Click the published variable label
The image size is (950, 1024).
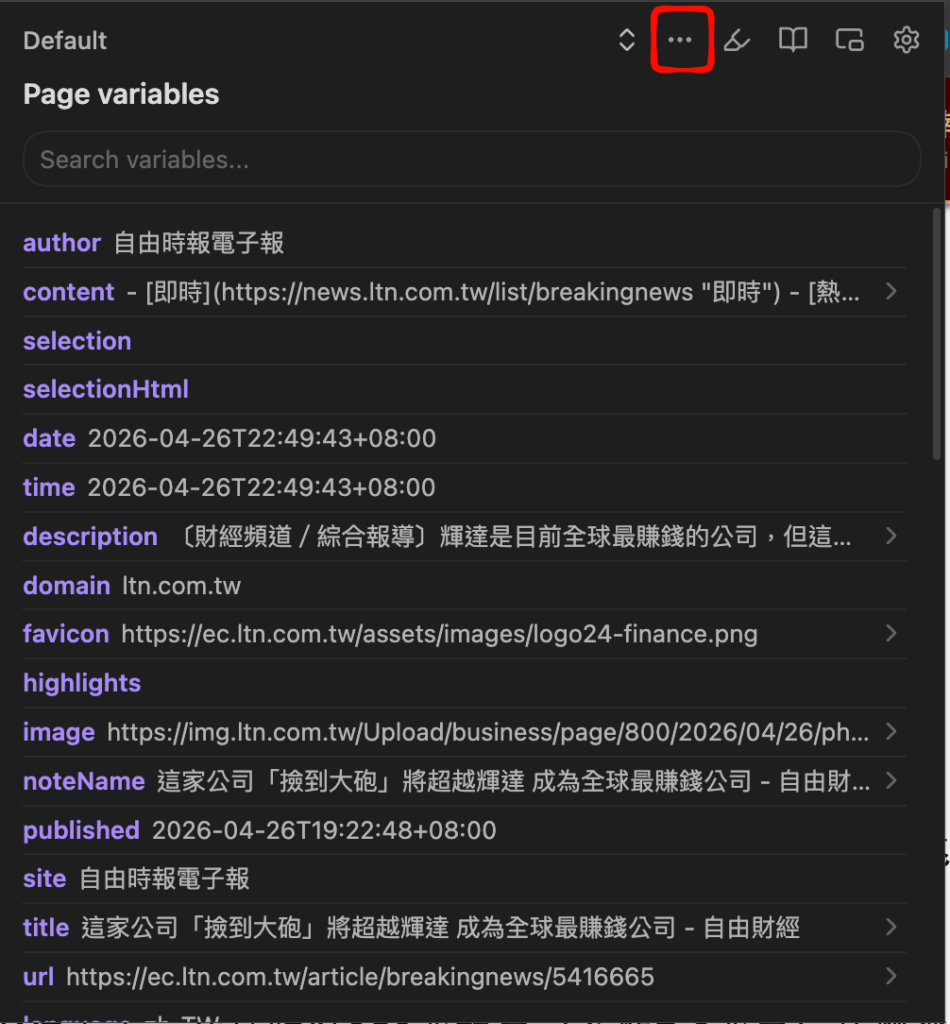[81, 830]
